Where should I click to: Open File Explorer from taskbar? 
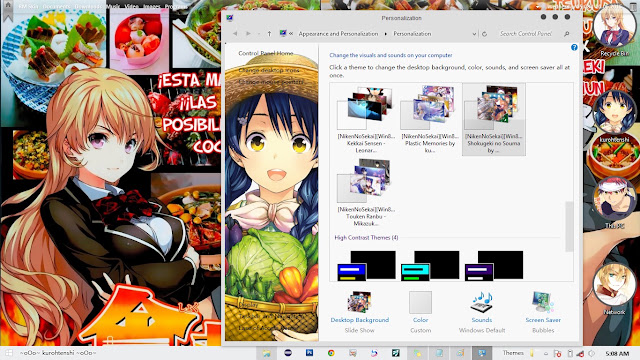pyautogui.click(x=266, y=353)
